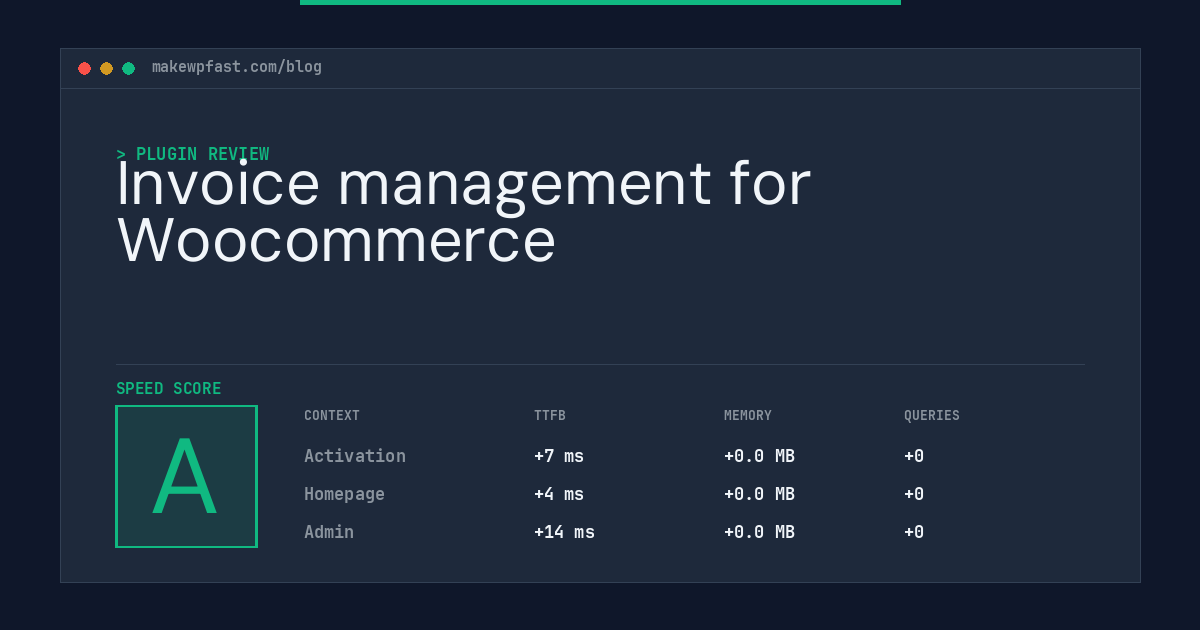Click the Activation memory '+0.0 MB' value
Image resolution: width=1200 pixels, height=630 pixels.
[759, 456]
